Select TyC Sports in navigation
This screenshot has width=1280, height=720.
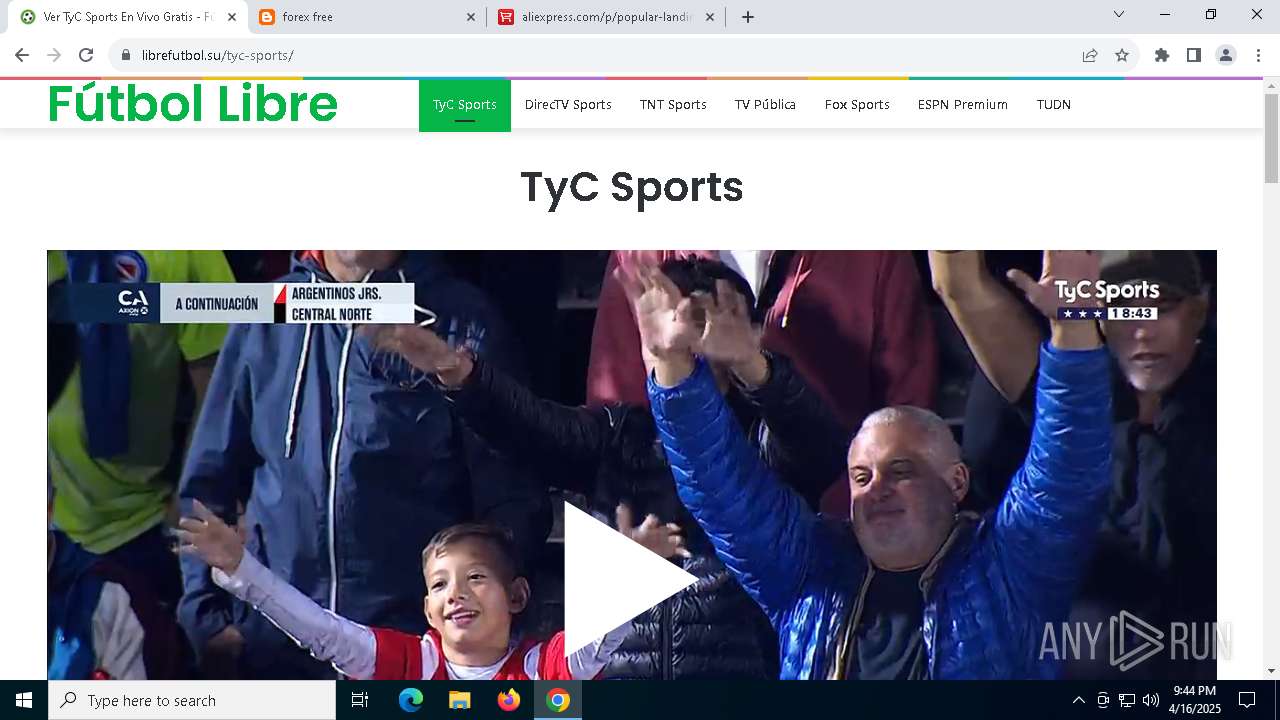click(465, 105)
